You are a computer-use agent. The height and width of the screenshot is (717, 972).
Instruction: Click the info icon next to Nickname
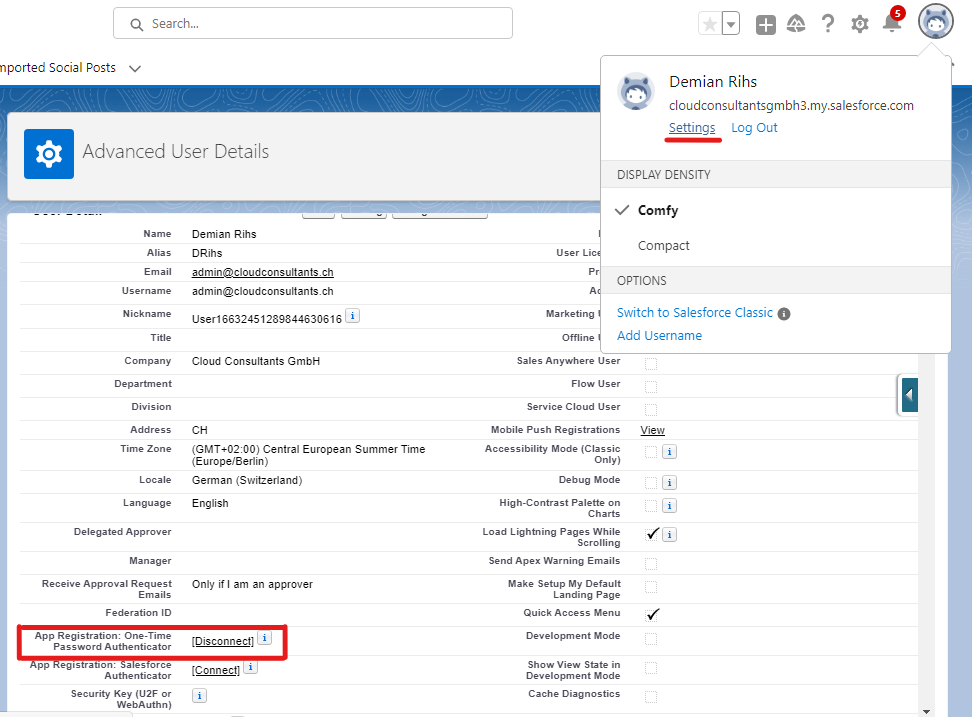[x=353, y=316]
